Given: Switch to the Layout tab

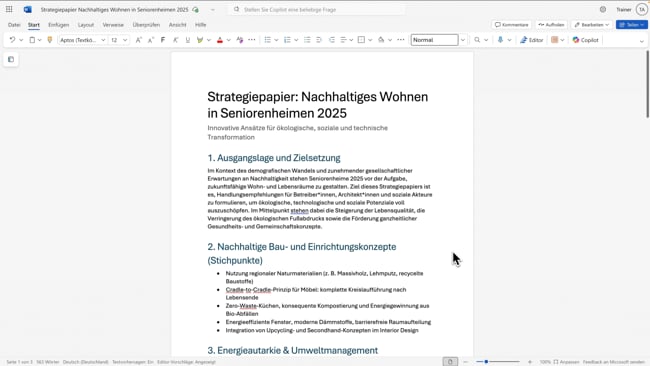Looking at the screenshot, I should (86, 25).
